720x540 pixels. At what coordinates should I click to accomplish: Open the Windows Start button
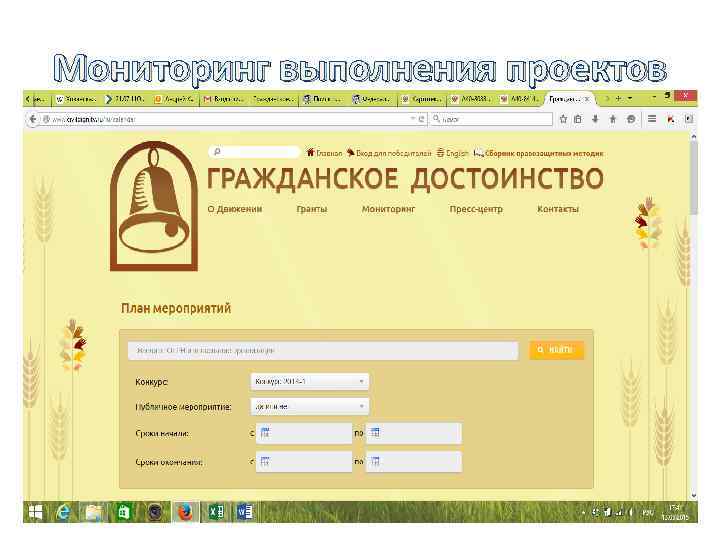(36, 512)
